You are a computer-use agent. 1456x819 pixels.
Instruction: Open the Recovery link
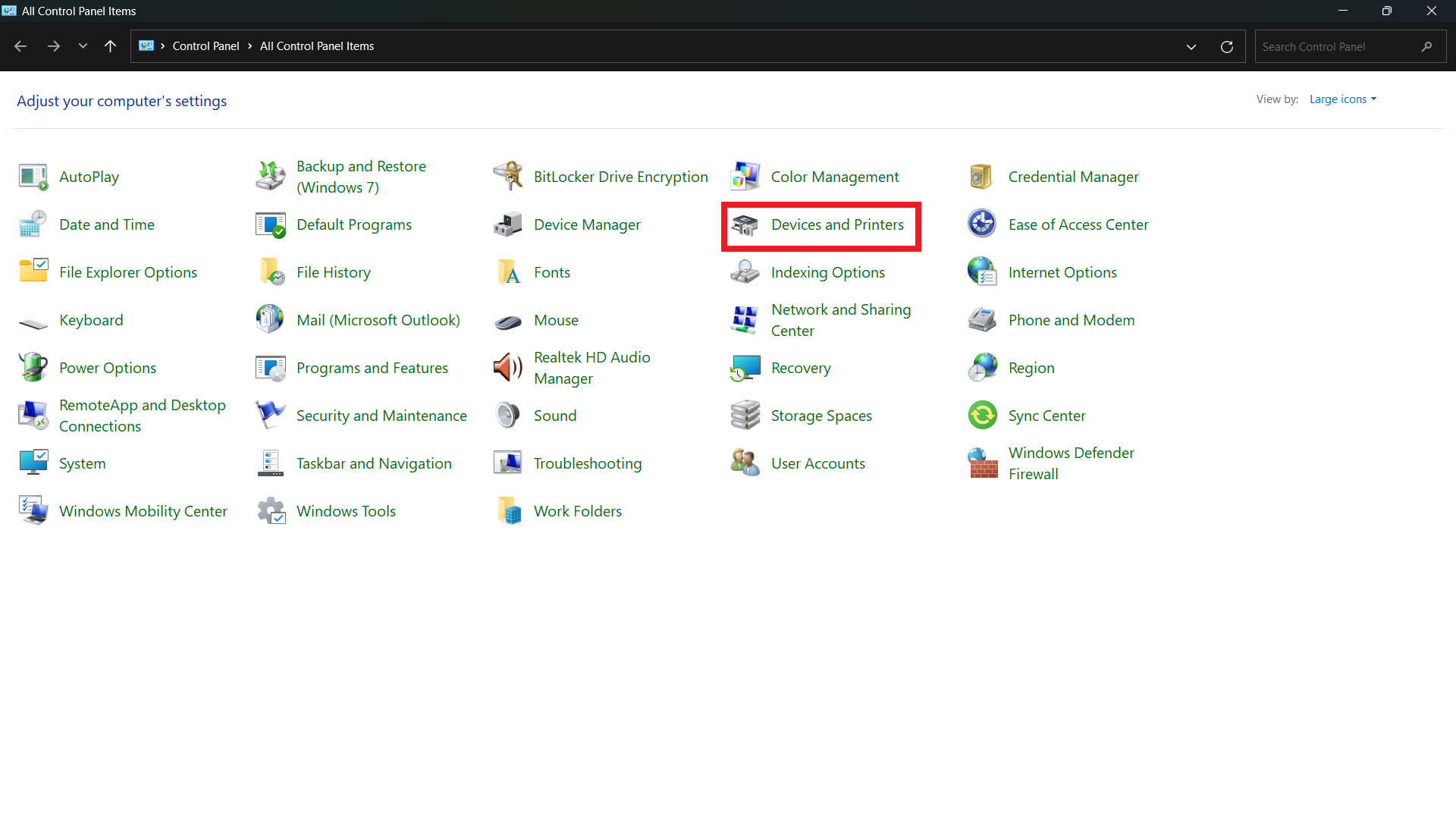click(801, 368)
